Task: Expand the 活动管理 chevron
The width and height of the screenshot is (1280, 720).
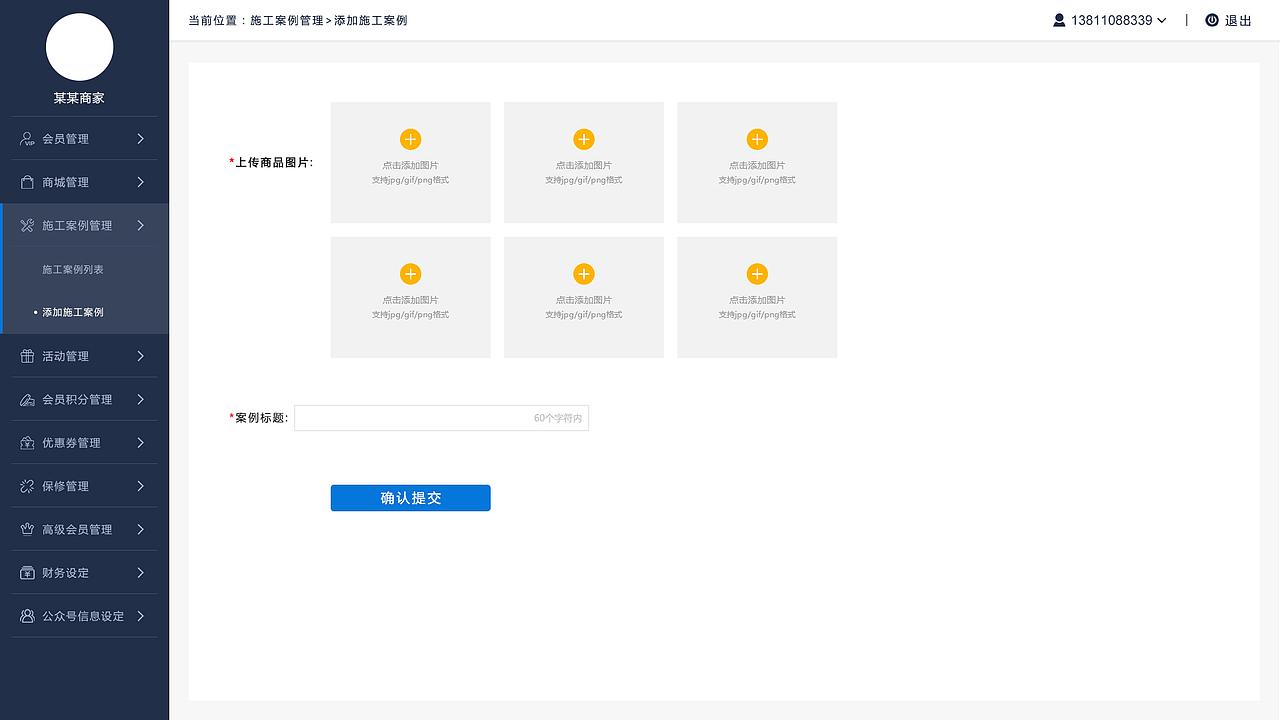Action: [141, 356]
